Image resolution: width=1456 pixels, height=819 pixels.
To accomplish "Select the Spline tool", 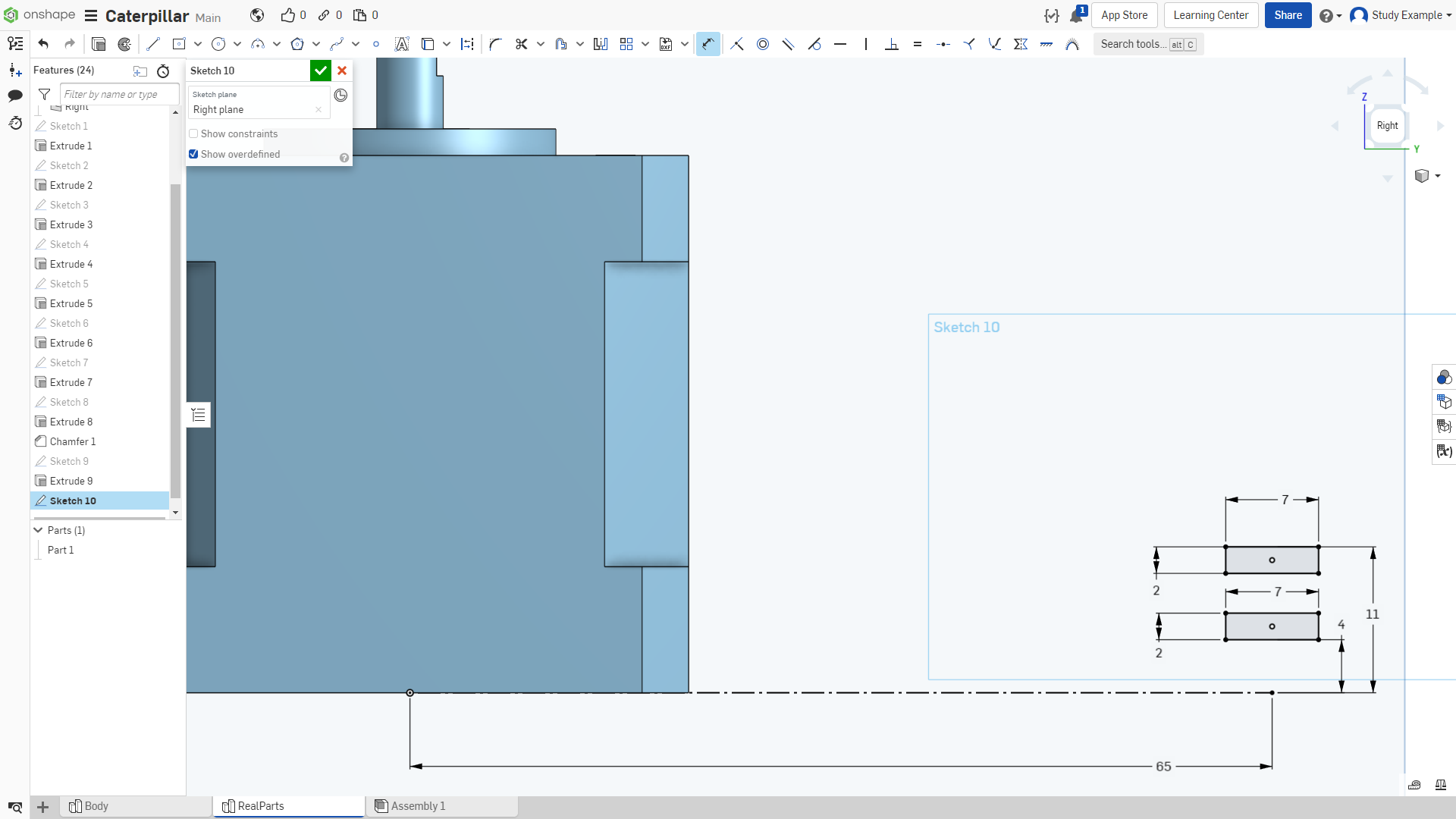I will 337,44.
